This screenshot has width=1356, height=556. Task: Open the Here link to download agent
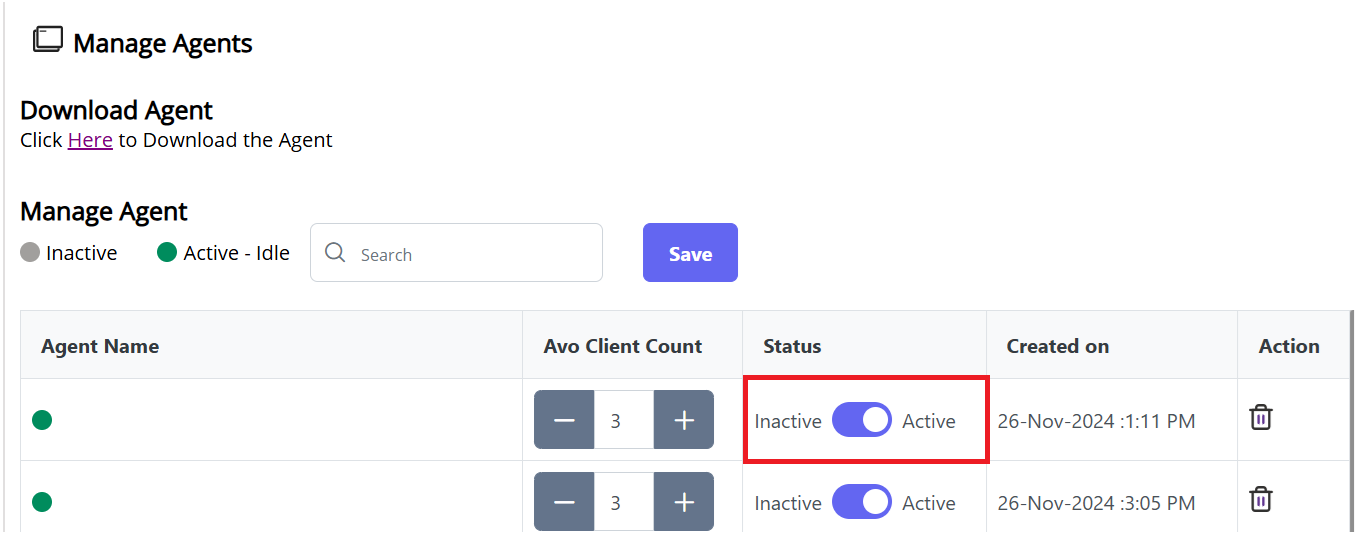pos(90,140)
